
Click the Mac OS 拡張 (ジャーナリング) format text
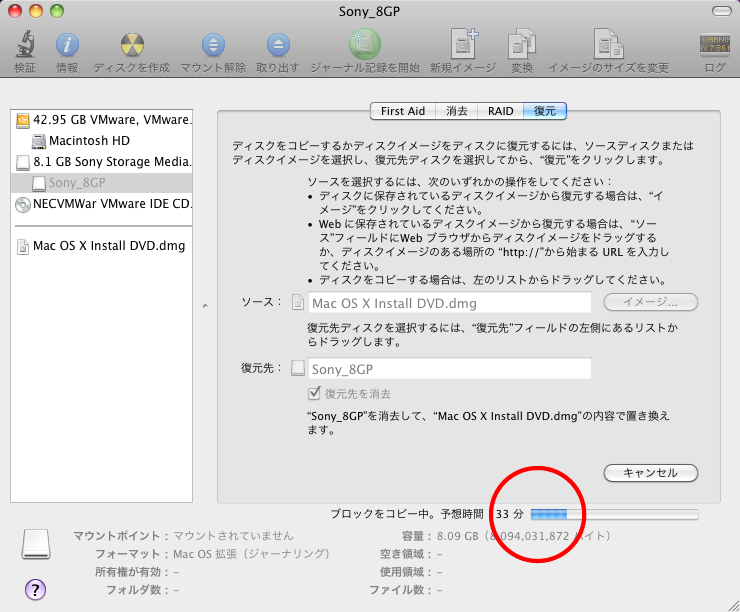point(252,554)
